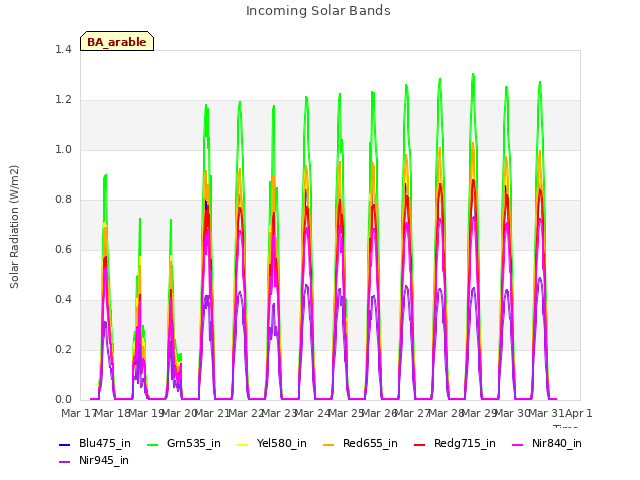Click the 1.0 y-axis tick label
640x480 pixels.
pyautogui.click(x=63, y=149)
